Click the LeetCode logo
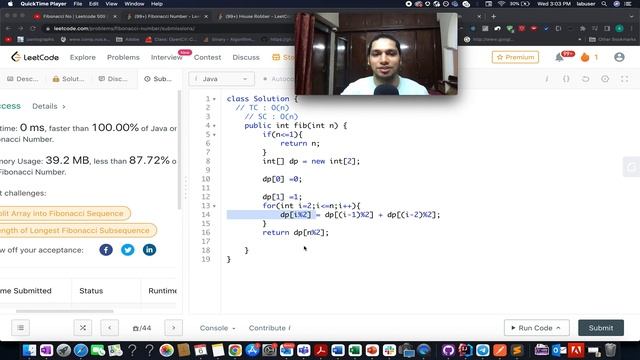Image resolution: width=640 pixels, height=360 pixels. click(x=35, y=57)
